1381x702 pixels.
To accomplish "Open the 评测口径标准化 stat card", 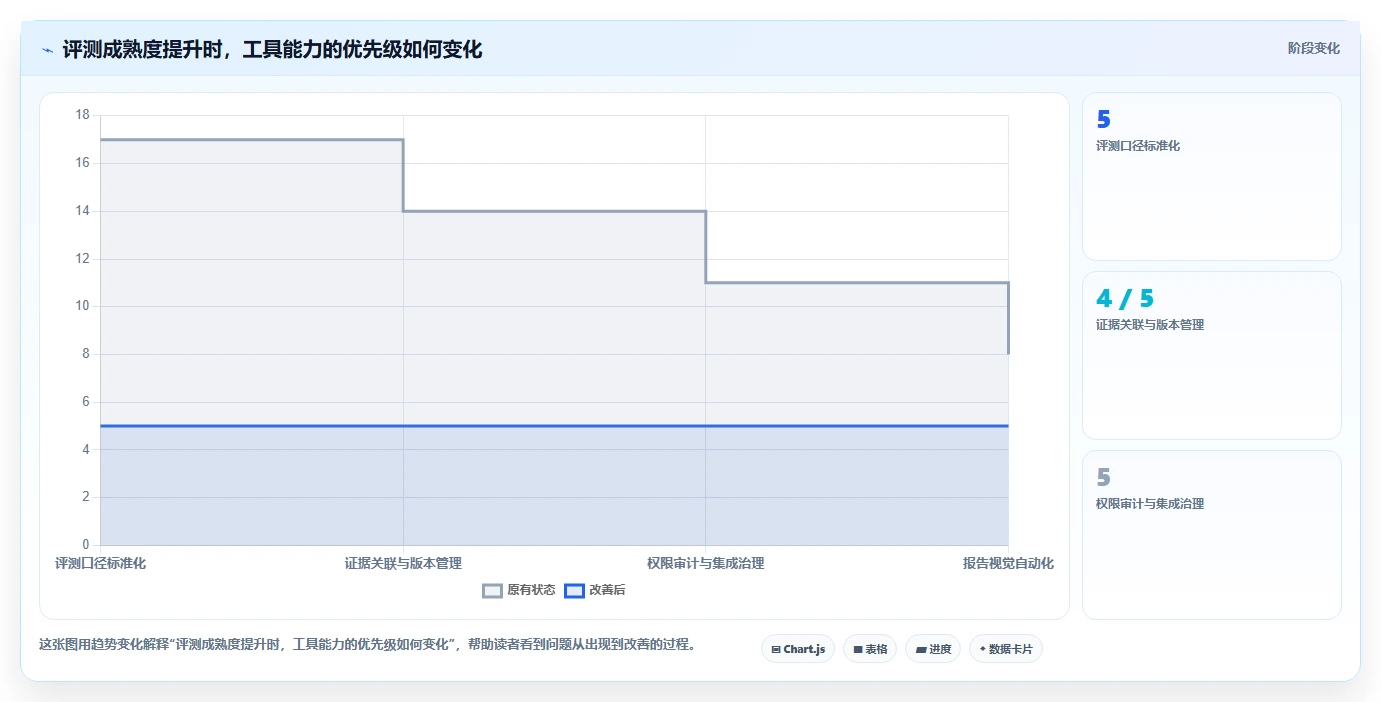I will point(1211,176).
